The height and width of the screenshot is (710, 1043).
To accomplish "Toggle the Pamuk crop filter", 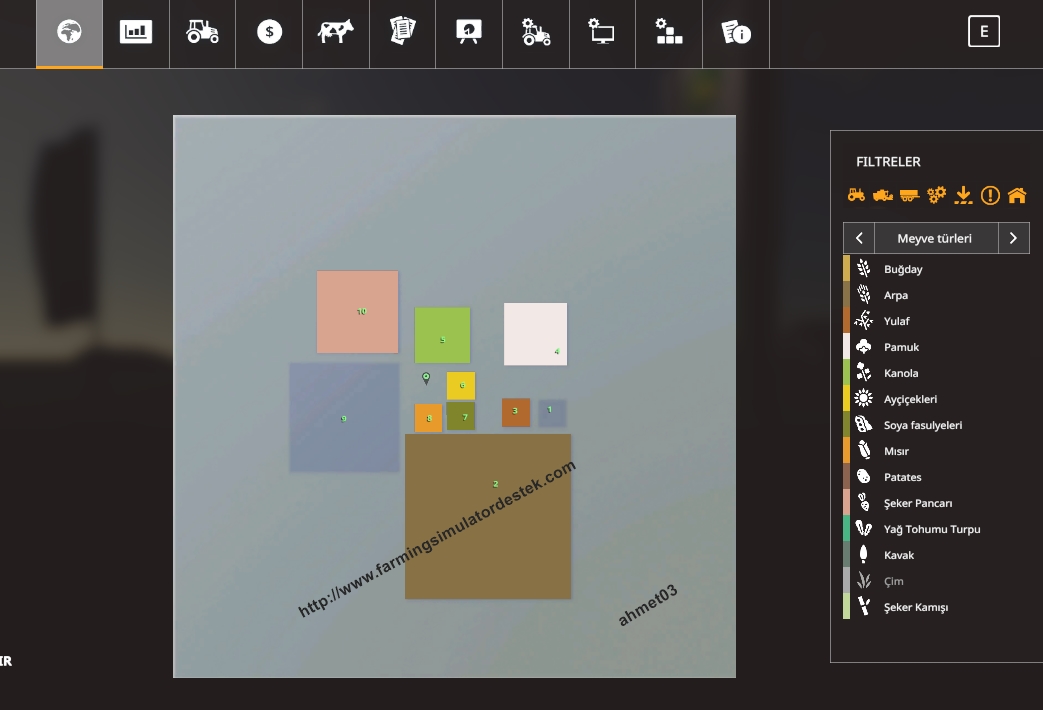I will coord(901,347).
